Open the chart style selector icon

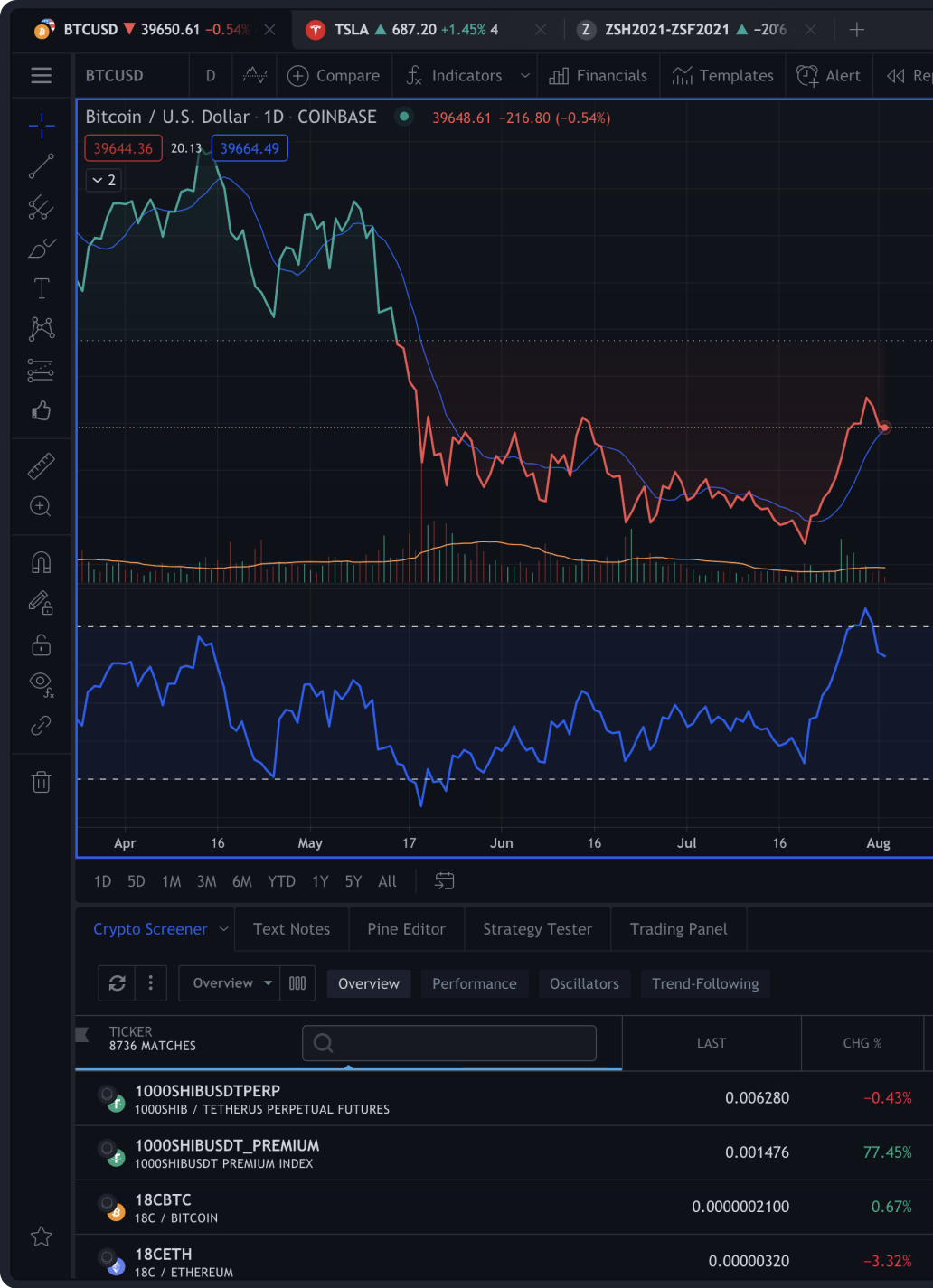point(255,76)
